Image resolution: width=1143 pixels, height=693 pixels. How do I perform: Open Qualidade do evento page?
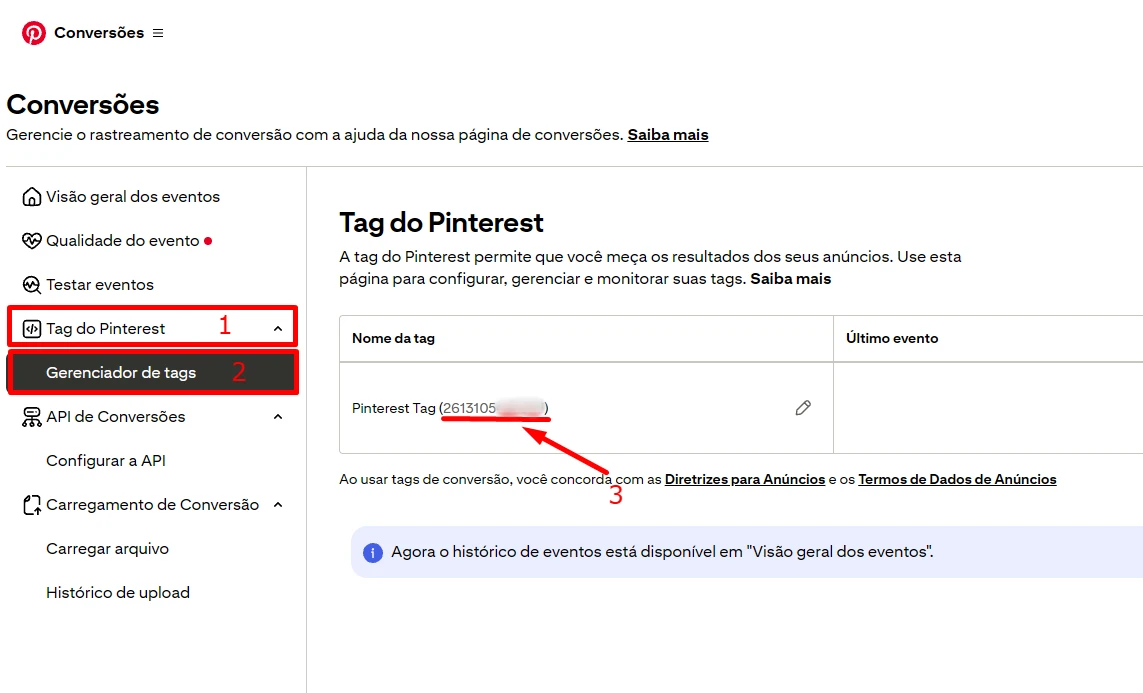pos(122,240)
